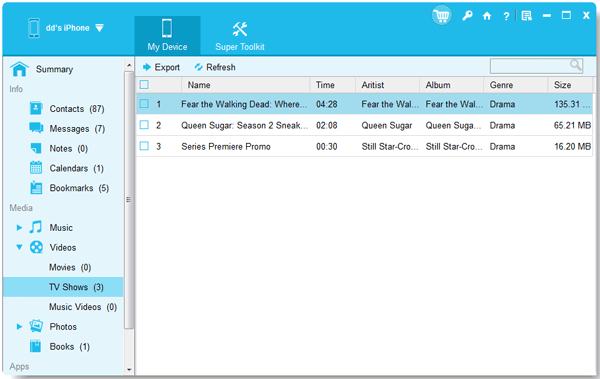This screenshot has height=379, width=600.
Task: Click the key register icon
Action: click(467, 16)
